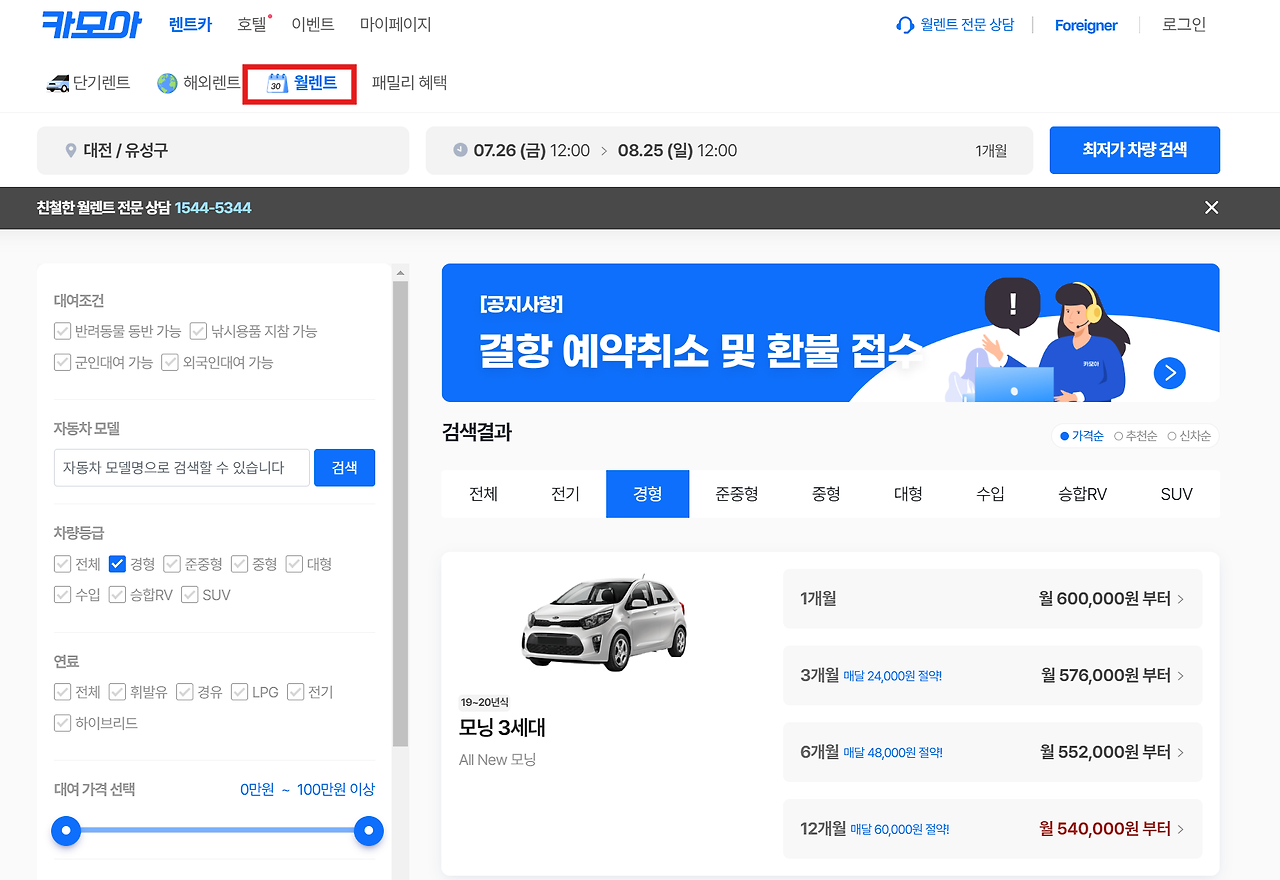Screen dimensions: 1280x880
Task: Click the headset icon beside 월렌트 전문 상담
Action: point(905,25)
